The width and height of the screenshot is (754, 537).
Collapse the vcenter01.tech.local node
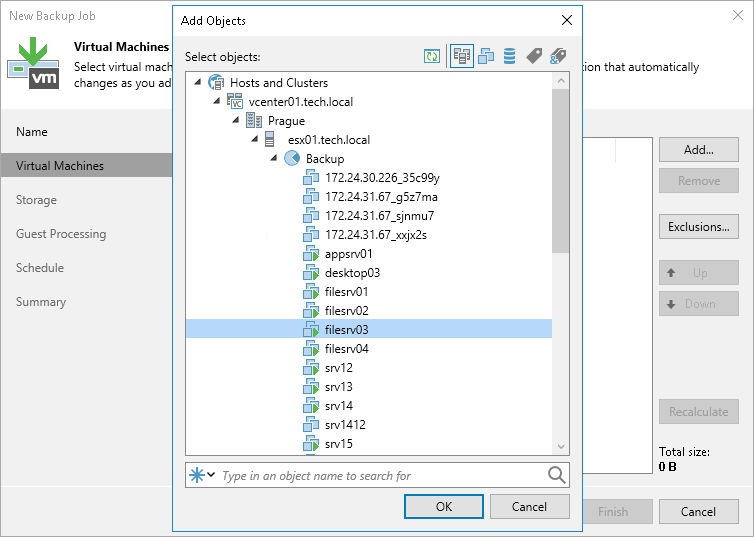(x=217, y=101)
